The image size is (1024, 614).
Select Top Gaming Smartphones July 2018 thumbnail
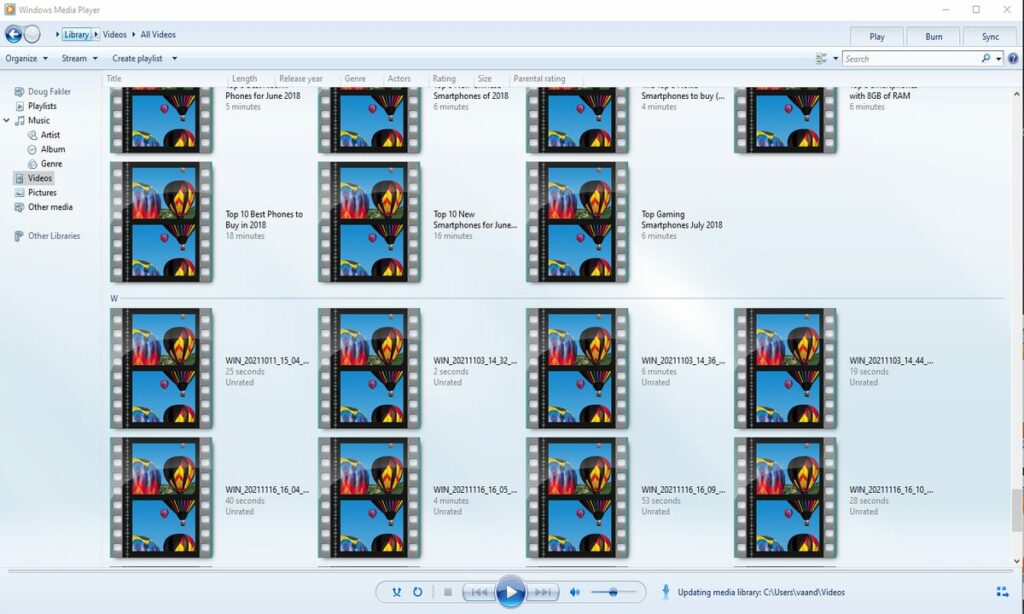(577, 222)
